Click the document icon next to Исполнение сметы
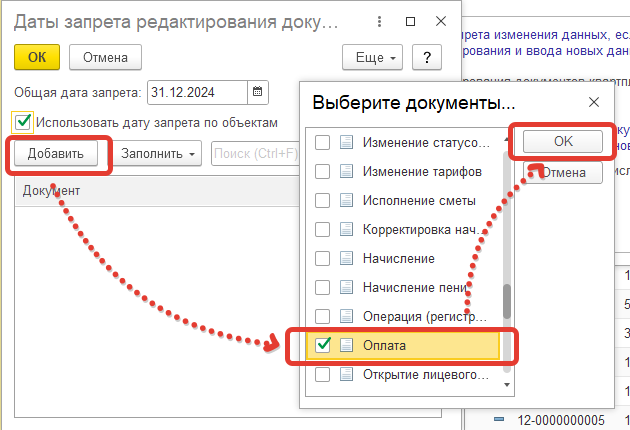 (346, 200)
